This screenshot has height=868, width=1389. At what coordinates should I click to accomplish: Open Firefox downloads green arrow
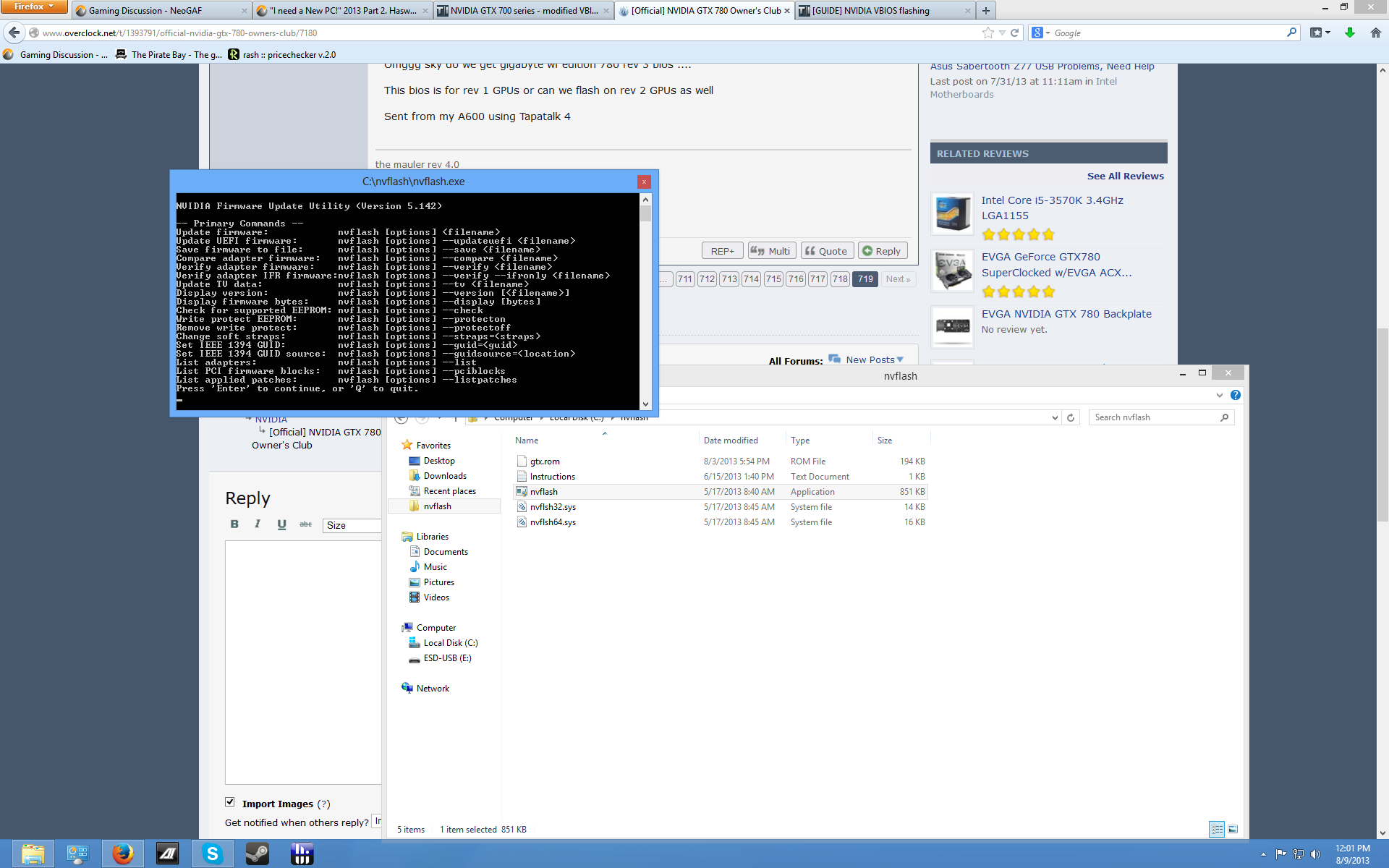tap(1350, 33)
